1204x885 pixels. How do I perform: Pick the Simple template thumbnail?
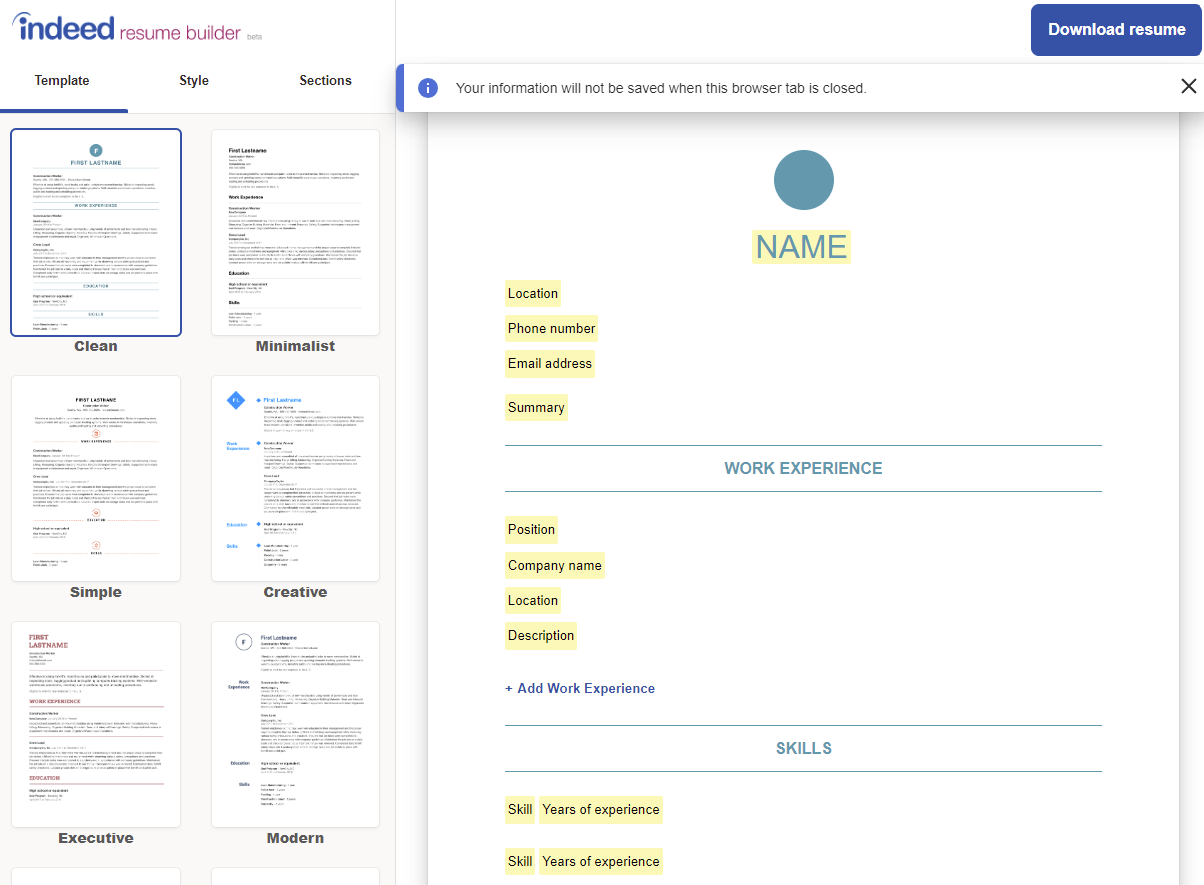pyautogui.click(x=96, y=478)
